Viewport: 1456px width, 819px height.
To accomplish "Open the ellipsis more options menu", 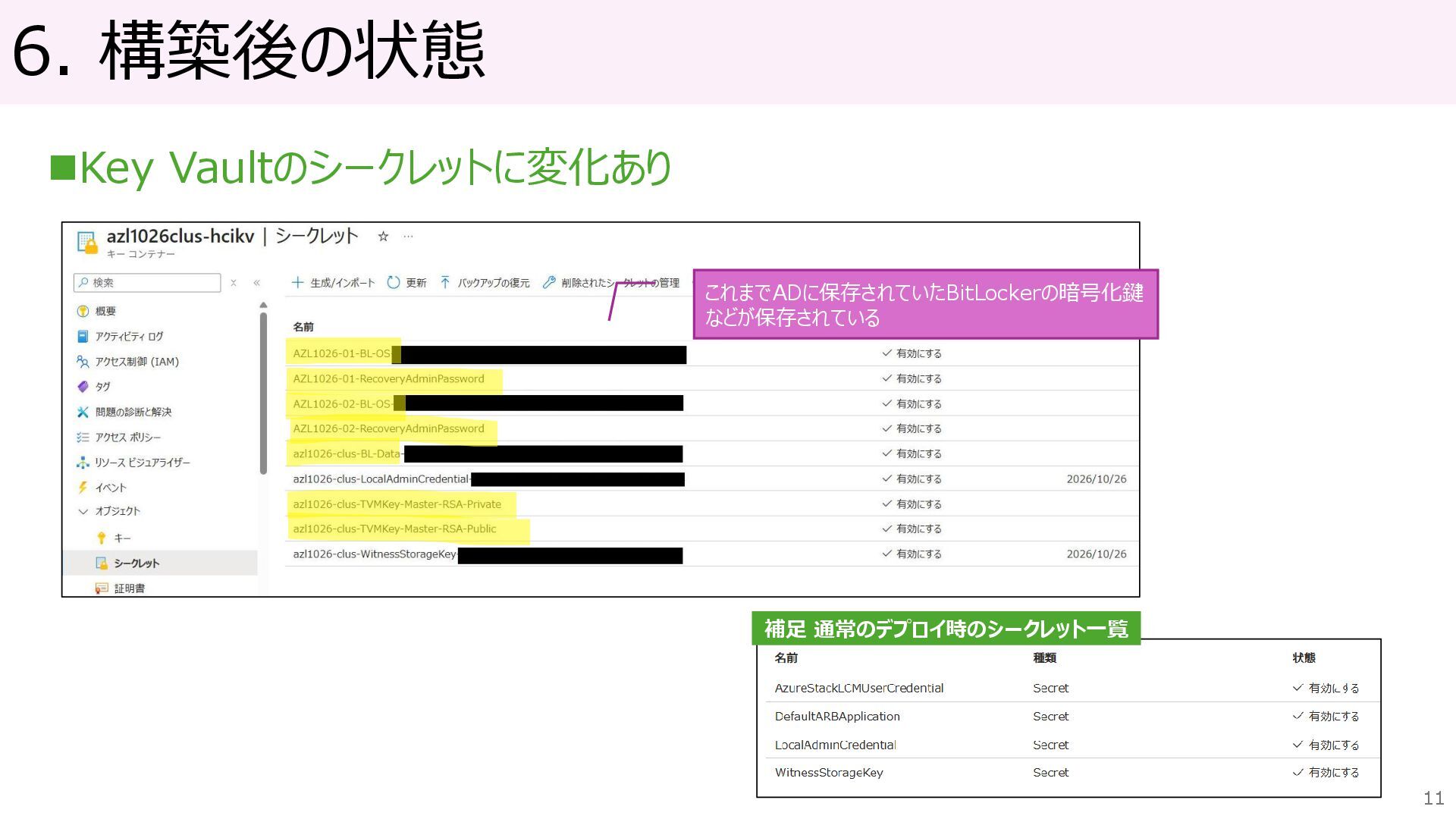I will 408,237.
